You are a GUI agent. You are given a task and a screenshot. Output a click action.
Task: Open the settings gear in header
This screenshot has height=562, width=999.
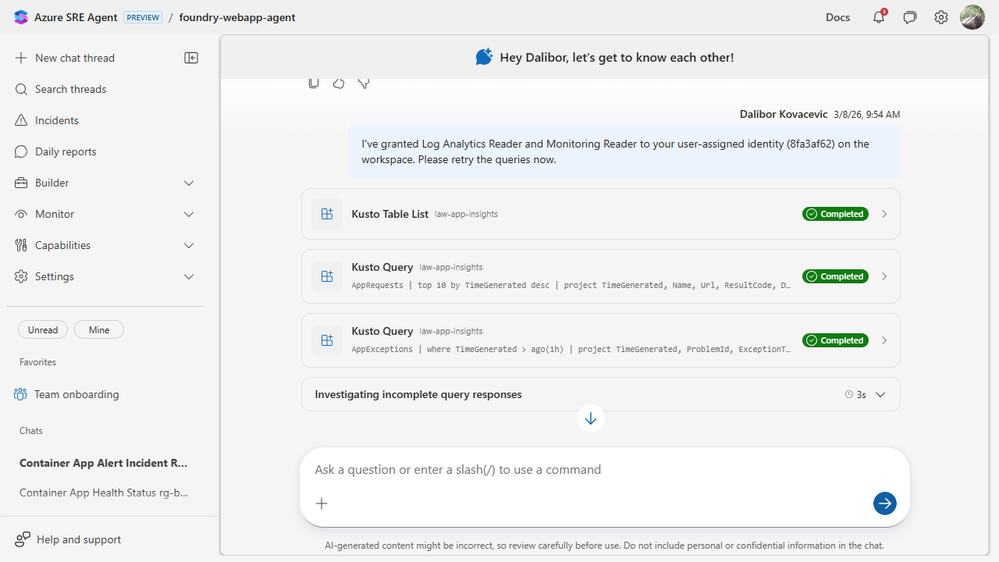941,17
